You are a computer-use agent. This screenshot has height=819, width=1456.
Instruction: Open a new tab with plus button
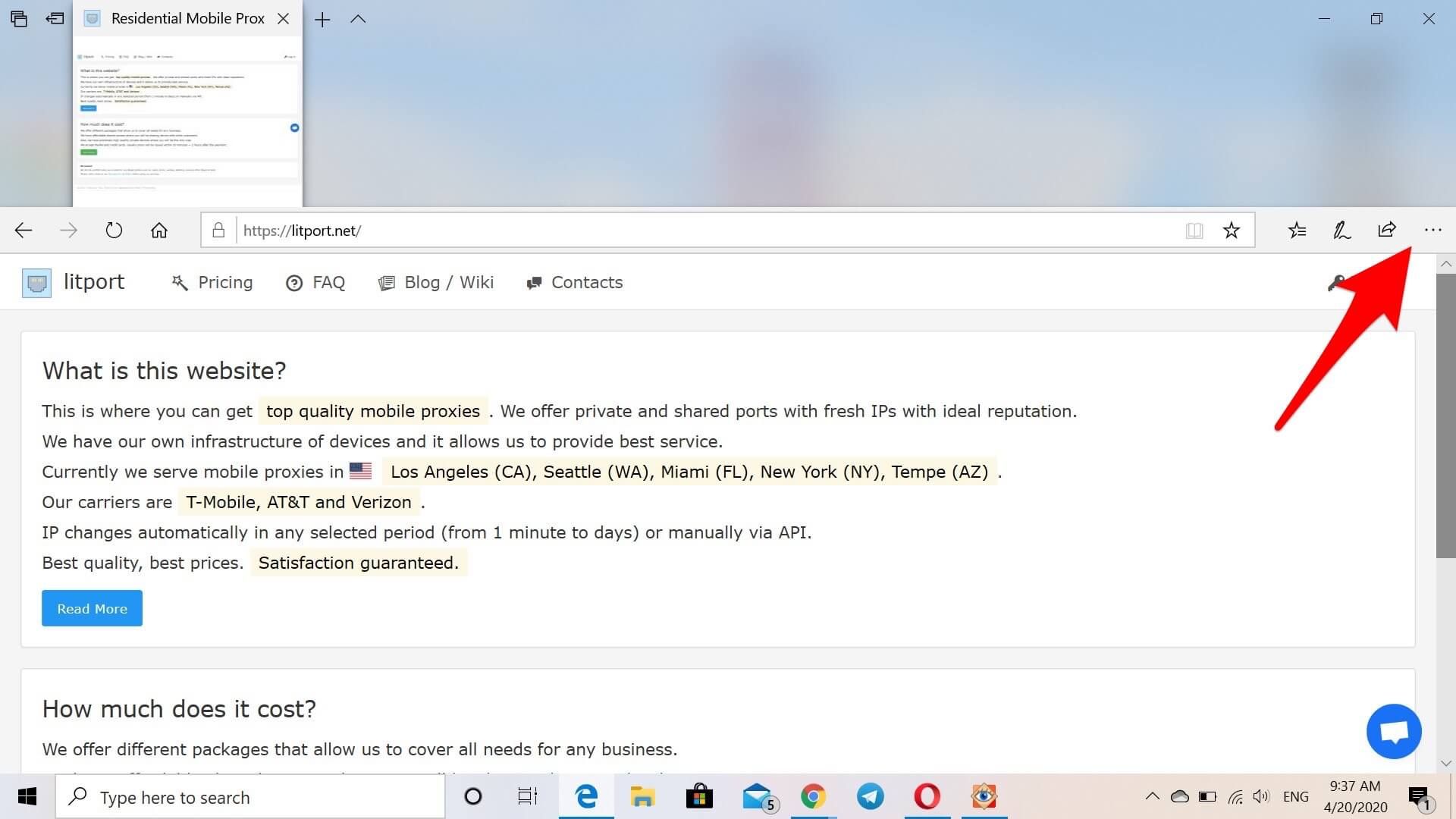[322, 20]
